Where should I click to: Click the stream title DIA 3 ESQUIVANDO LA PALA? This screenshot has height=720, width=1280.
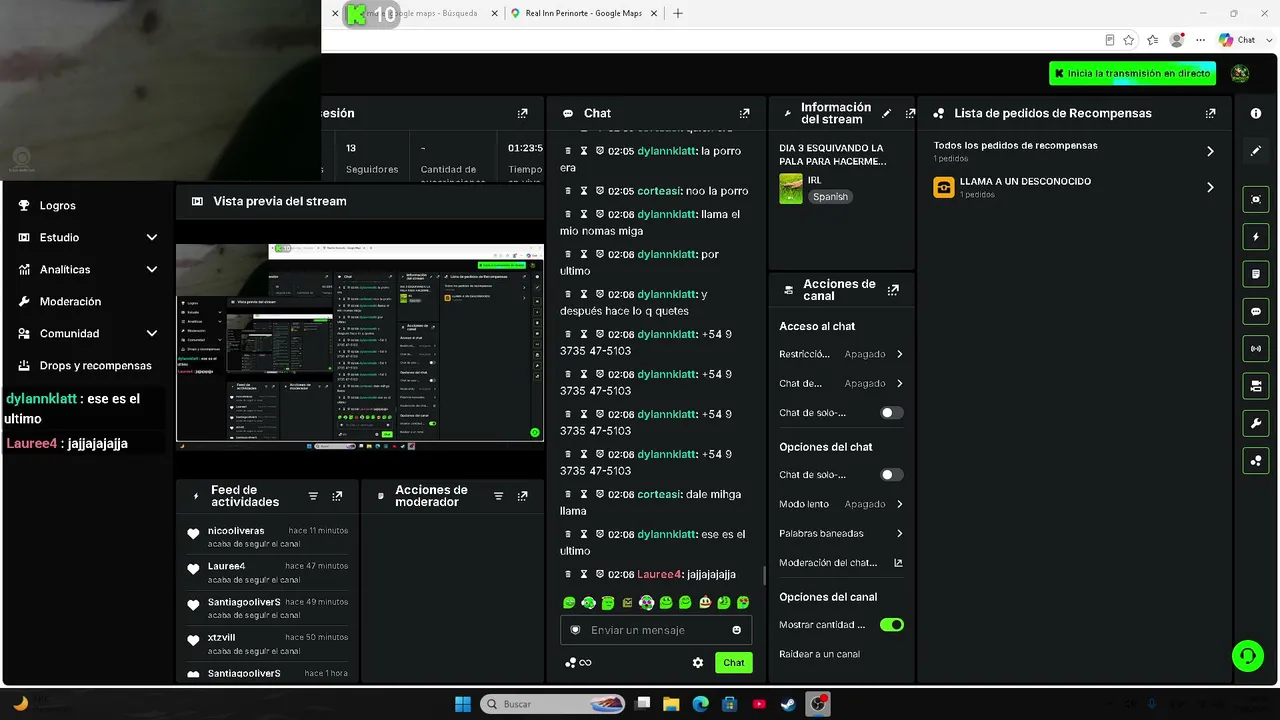click(x=832, y=155)
